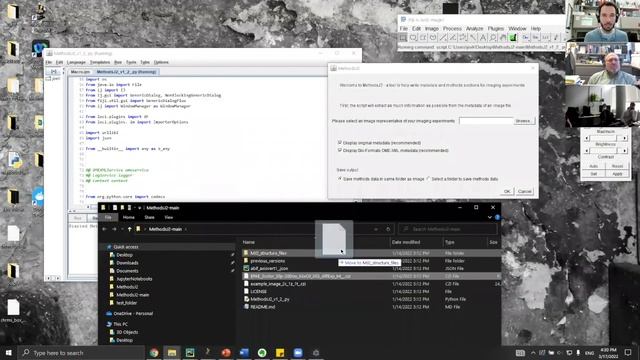This screenshot has height=360, width=640.
Task: Open the address bar history dropdown in Explorer
Action: pos(376,229)
